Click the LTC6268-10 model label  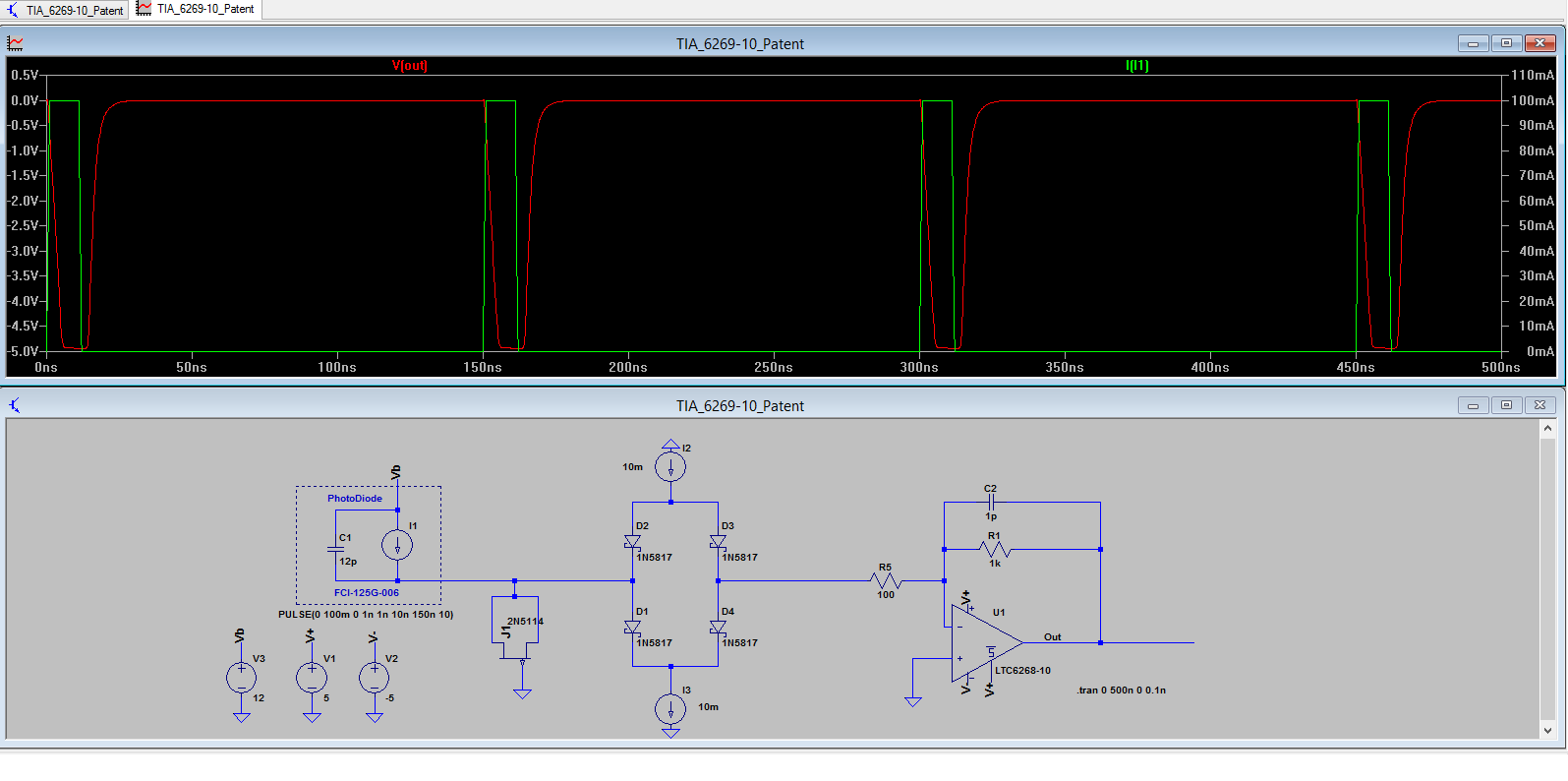coord(1022,670)
